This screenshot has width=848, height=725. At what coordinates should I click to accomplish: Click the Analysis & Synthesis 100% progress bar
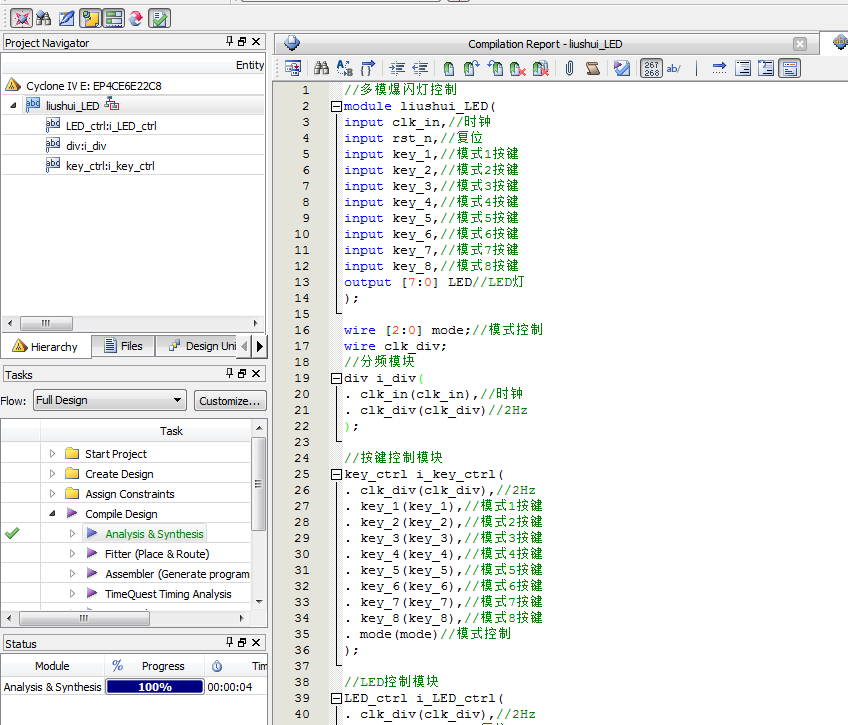(155, 687)
